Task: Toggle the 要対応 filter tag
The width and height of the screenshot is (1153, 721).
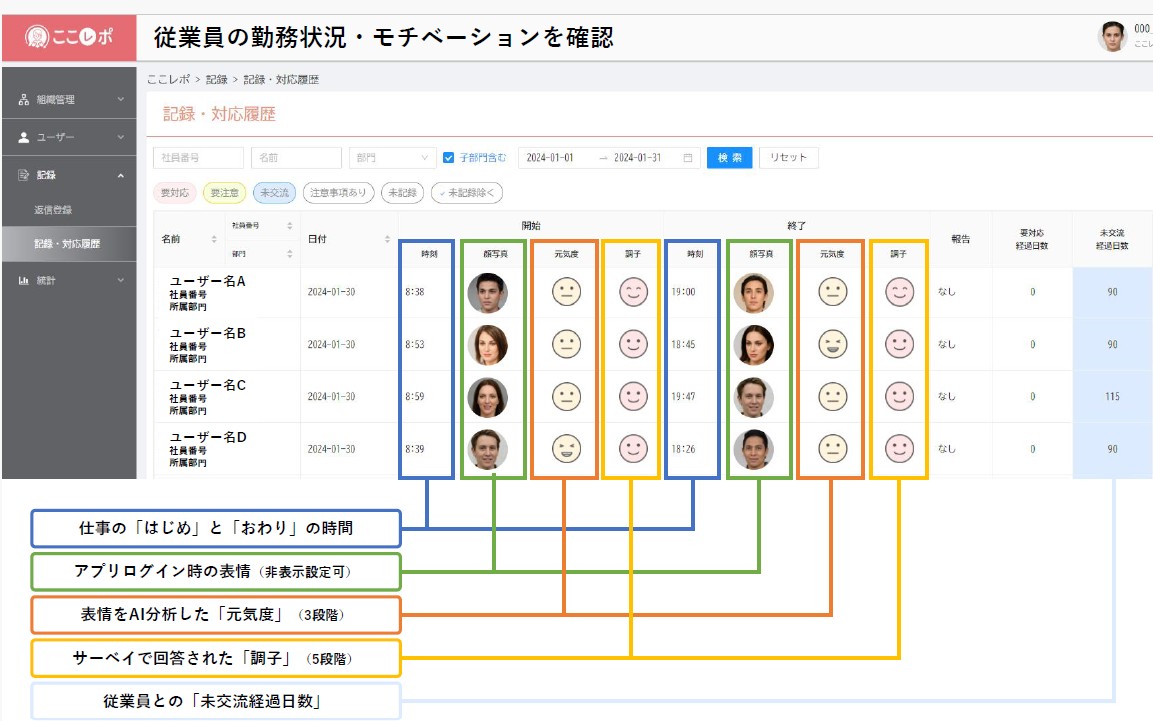Action: tap(175, 193)
